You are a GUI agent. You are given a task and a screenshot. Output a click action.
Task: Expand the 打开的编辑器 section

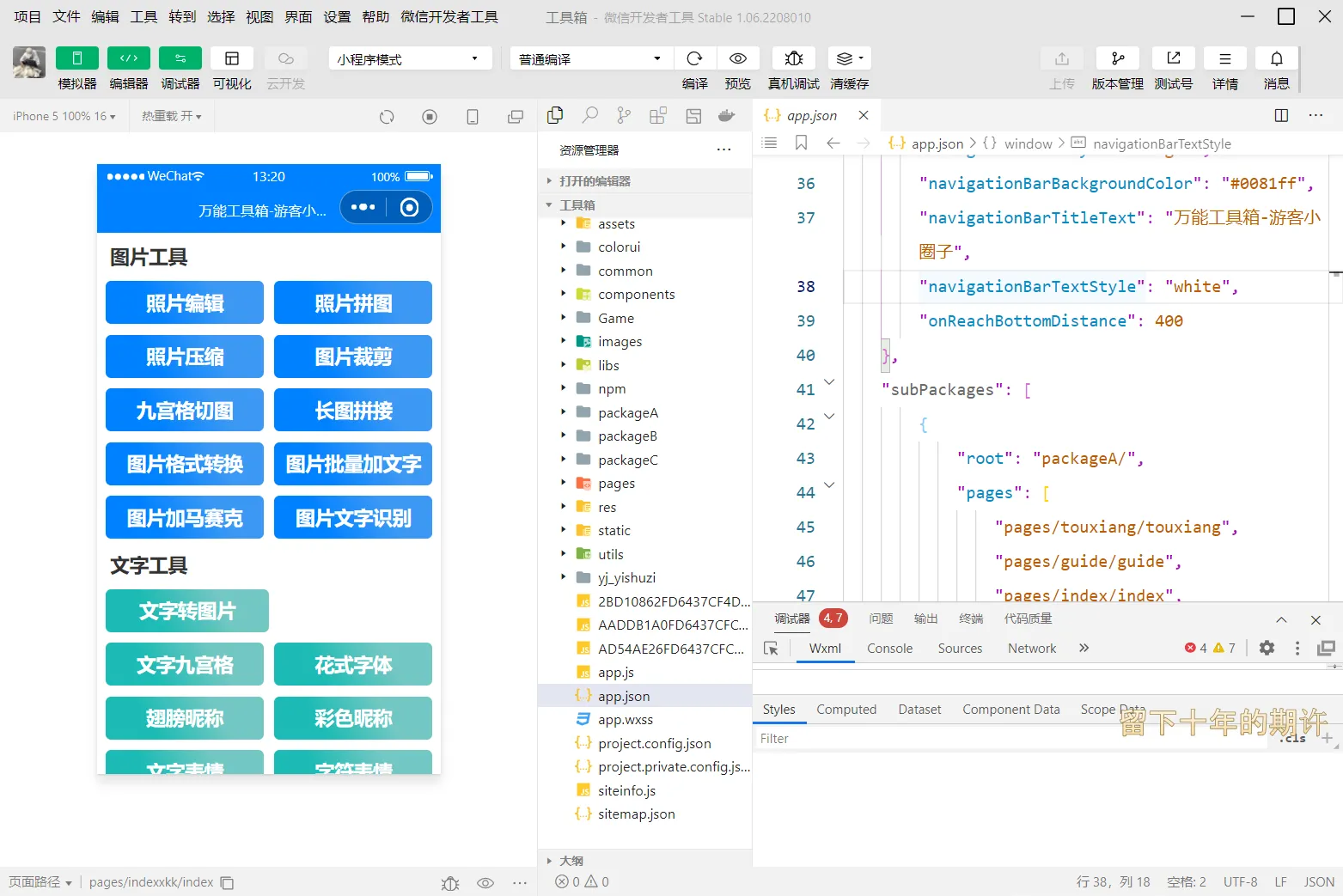tap(644, 181)
